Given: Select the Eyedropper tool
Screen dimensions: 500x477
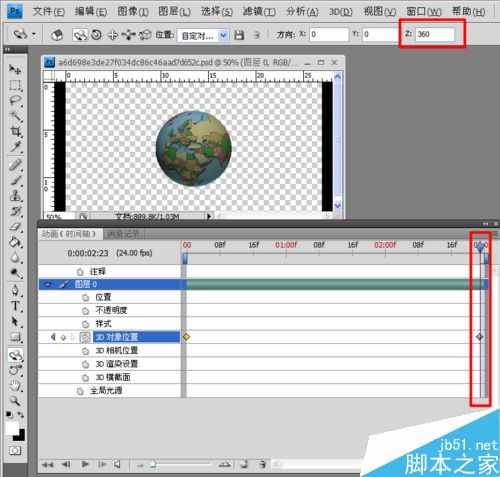Looking at the screenshot, I should tap(15, 147).
